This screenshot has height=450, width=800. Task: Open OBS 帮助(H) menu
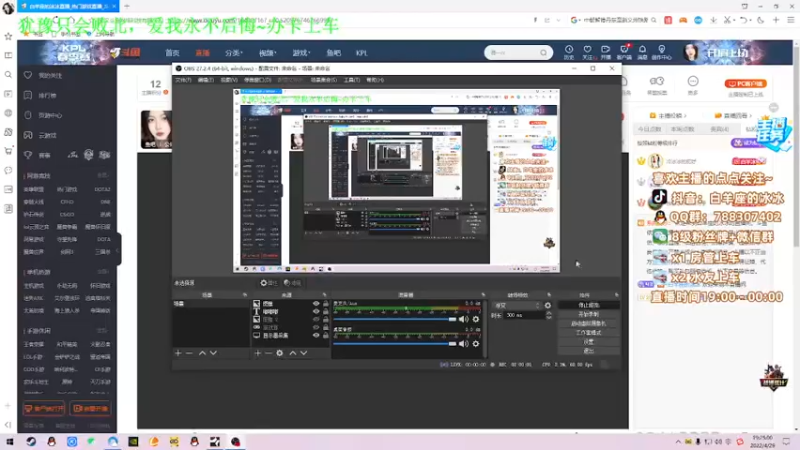(375, 80)
